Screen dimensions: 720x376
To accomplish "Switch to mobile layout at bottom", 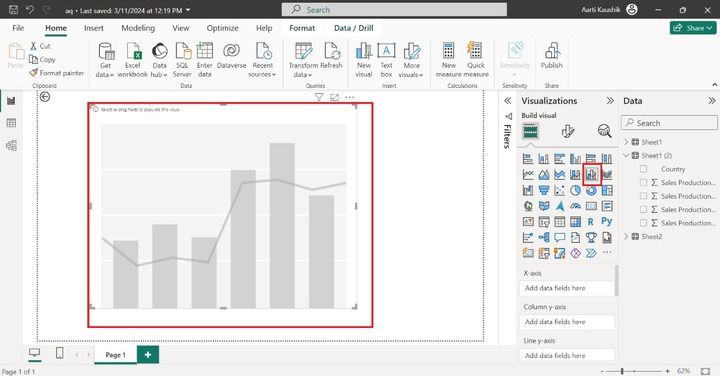I will pos(59,353).
